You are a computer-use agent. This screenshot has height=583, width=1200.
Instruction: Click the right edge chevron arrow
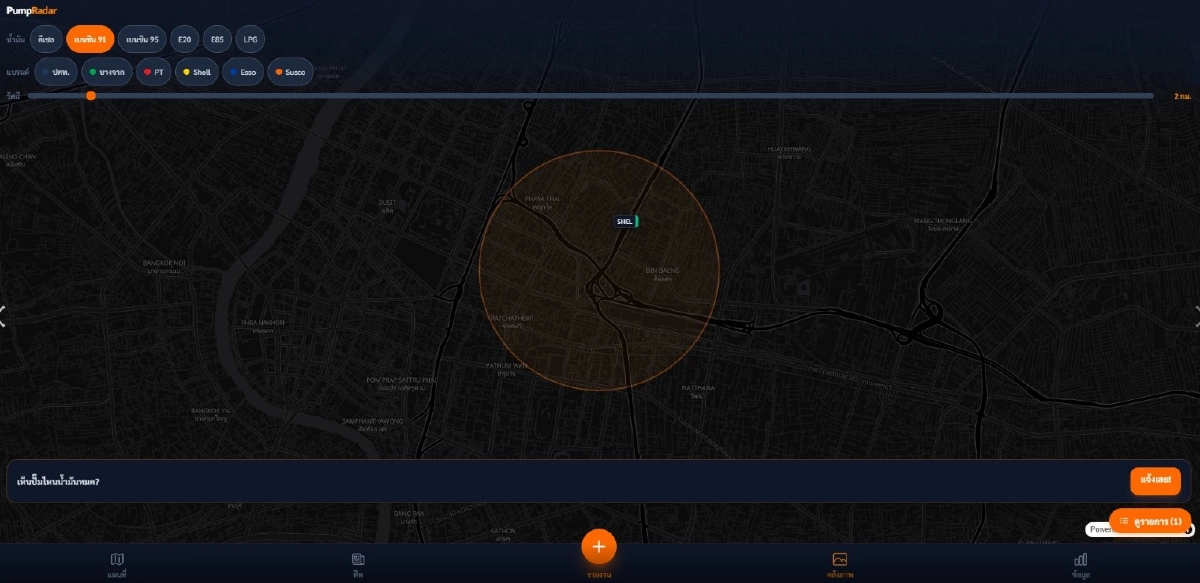[x=1196, y=316]
